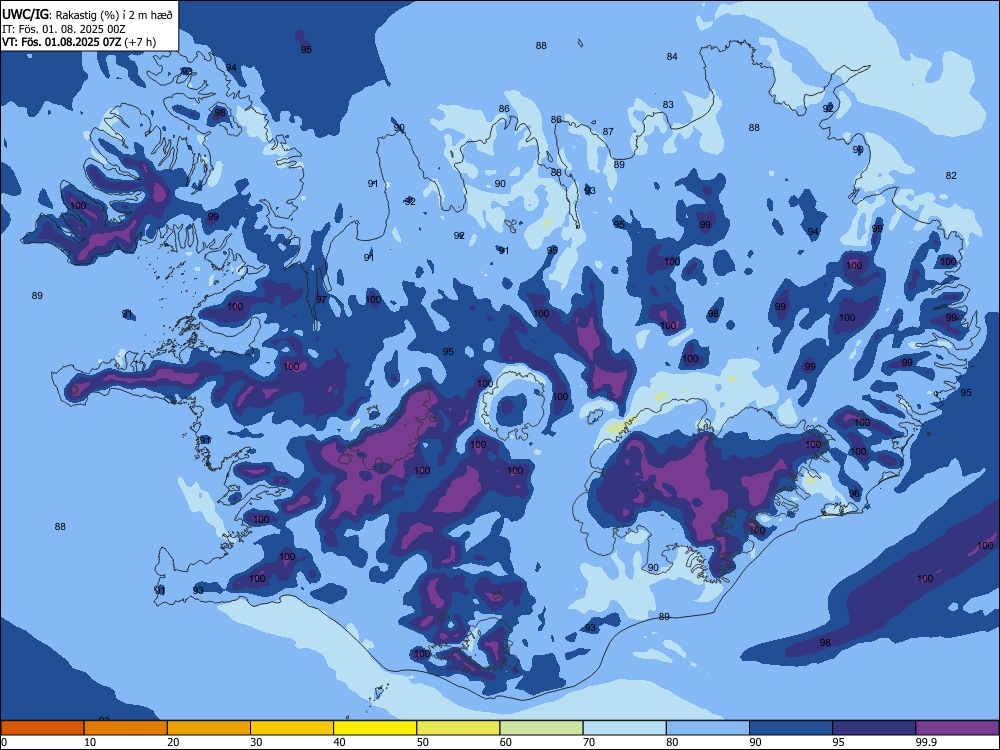Click the title 'Rakastig (%) í 2 m hæð'
This screenshot has width=1000, height=750.
tap(114, 15)
